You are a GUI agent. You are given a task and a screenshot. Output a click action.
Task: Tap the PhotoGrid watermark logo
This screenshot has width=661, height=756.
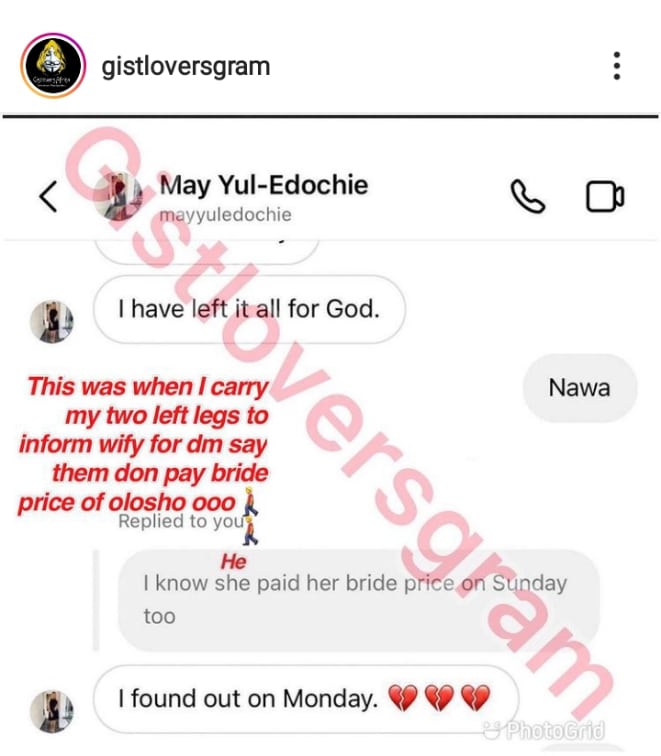point(544,731)
